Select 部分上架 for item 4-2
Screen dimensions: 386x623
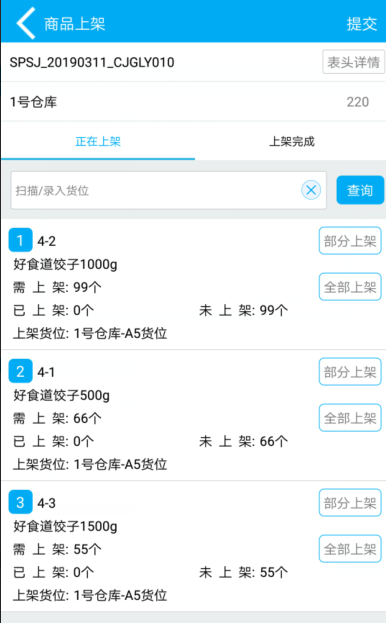coord(350,241)
